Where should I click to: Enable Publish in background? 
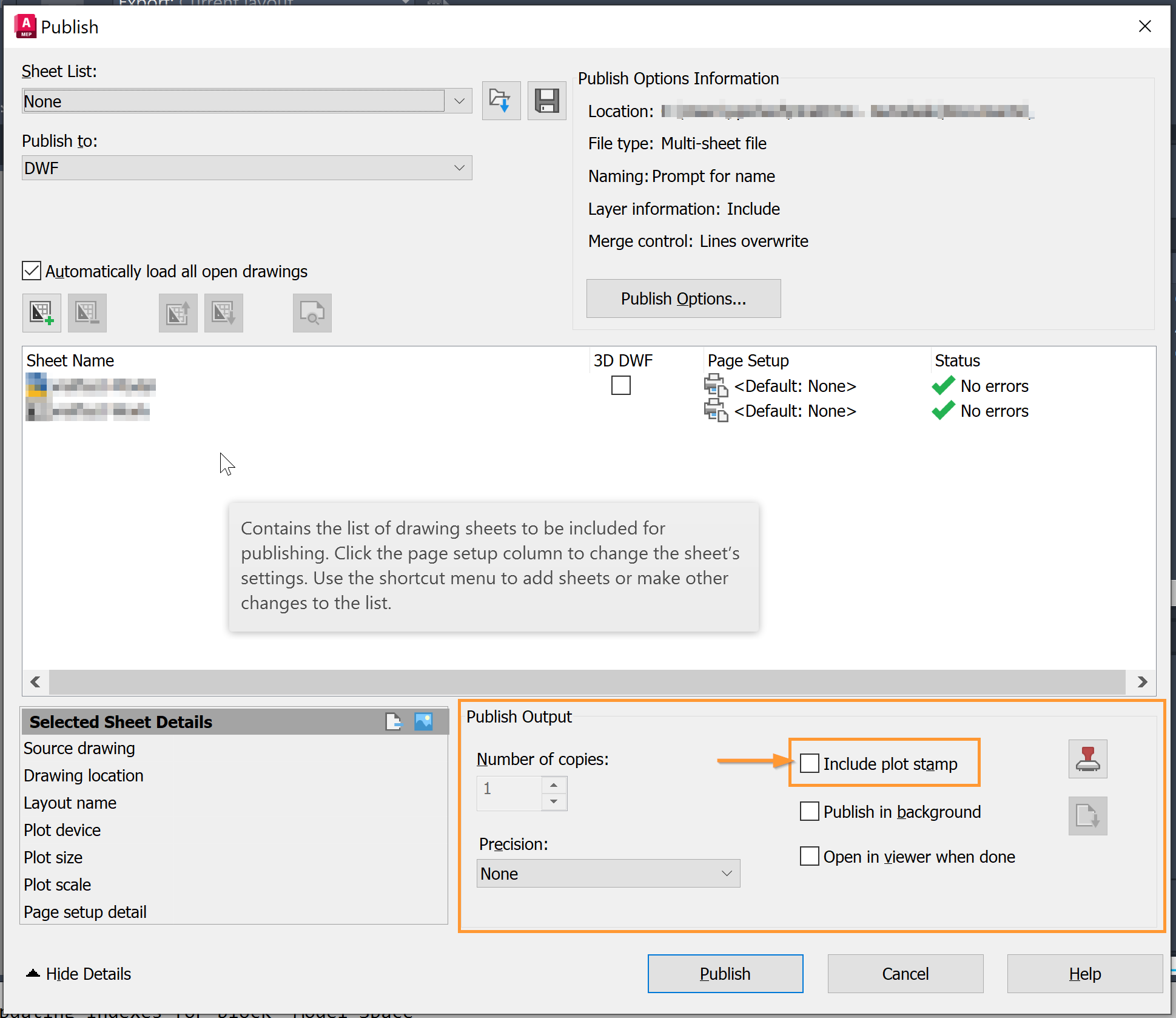pyautogui.click(x=810, y=811)
